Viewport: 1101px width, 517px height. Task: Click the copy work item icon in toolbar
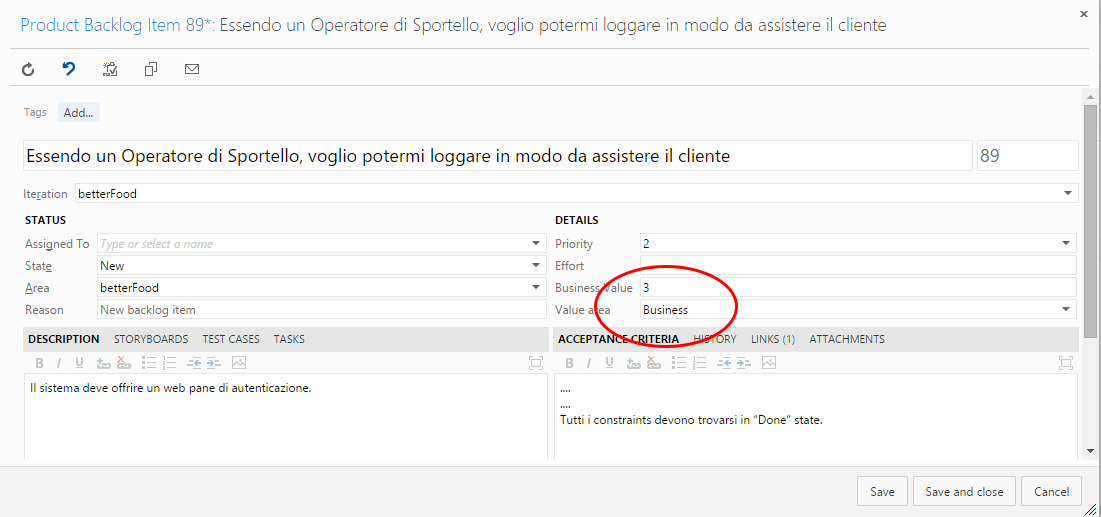pos(150,69)
